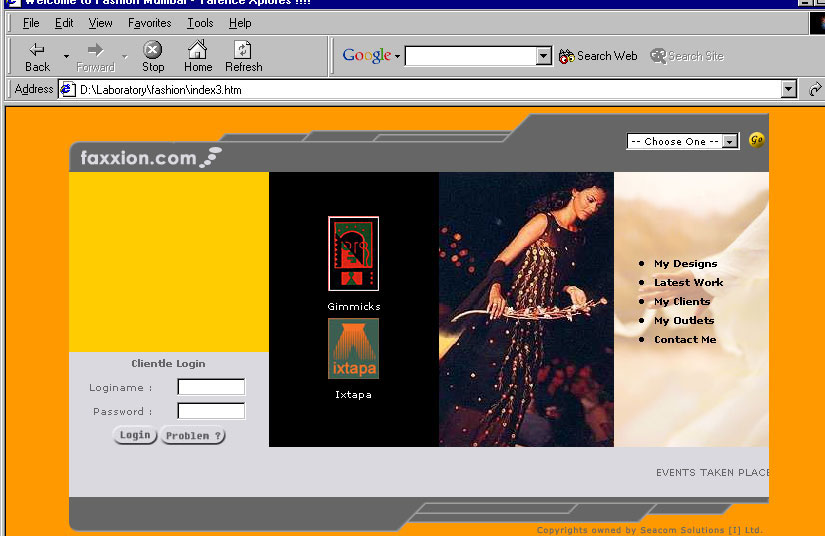
Task: Open the Tools menu
Action: [200, 23]
